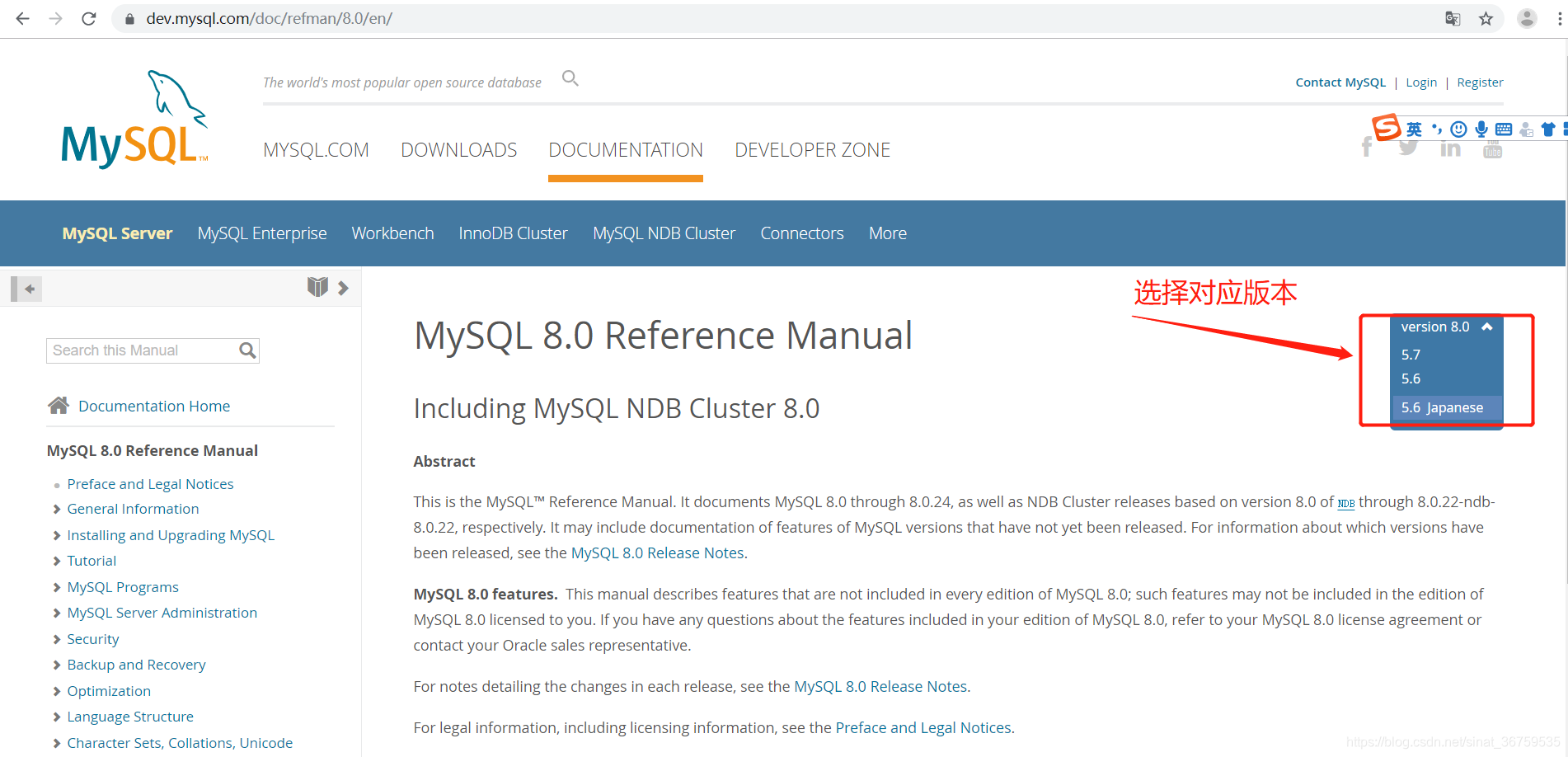Reload the page with the refresh icon

coord(89,18)
